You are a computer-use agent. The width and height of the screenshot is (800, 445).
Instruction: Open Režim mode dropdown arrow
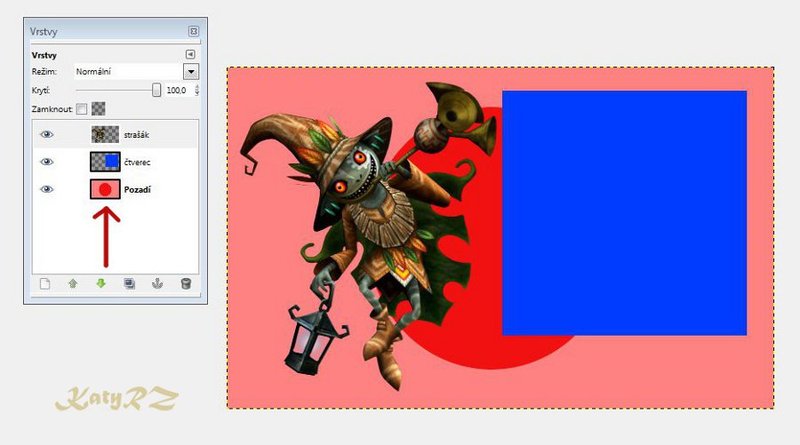(191, 71)
